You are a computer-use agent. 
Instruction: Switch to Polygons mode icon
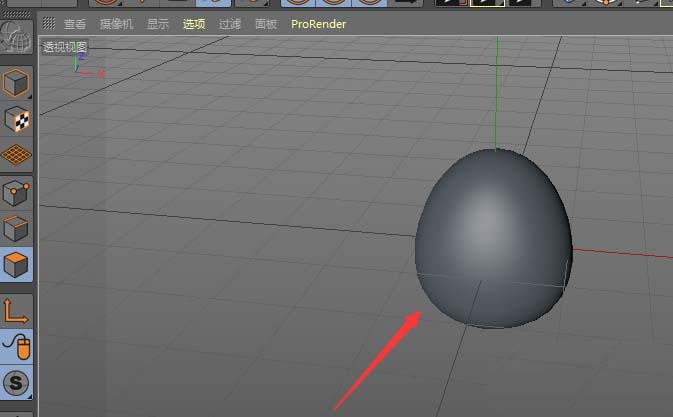pos(16,265)
